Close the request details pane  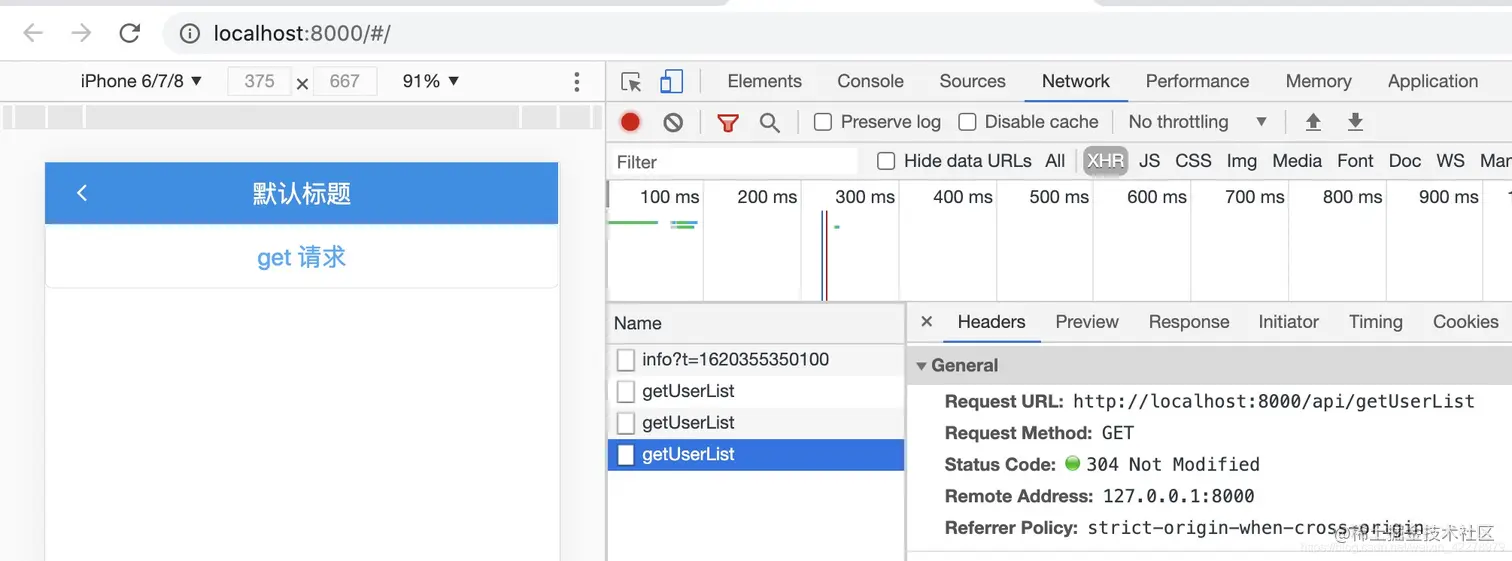(x=926, y=322)
